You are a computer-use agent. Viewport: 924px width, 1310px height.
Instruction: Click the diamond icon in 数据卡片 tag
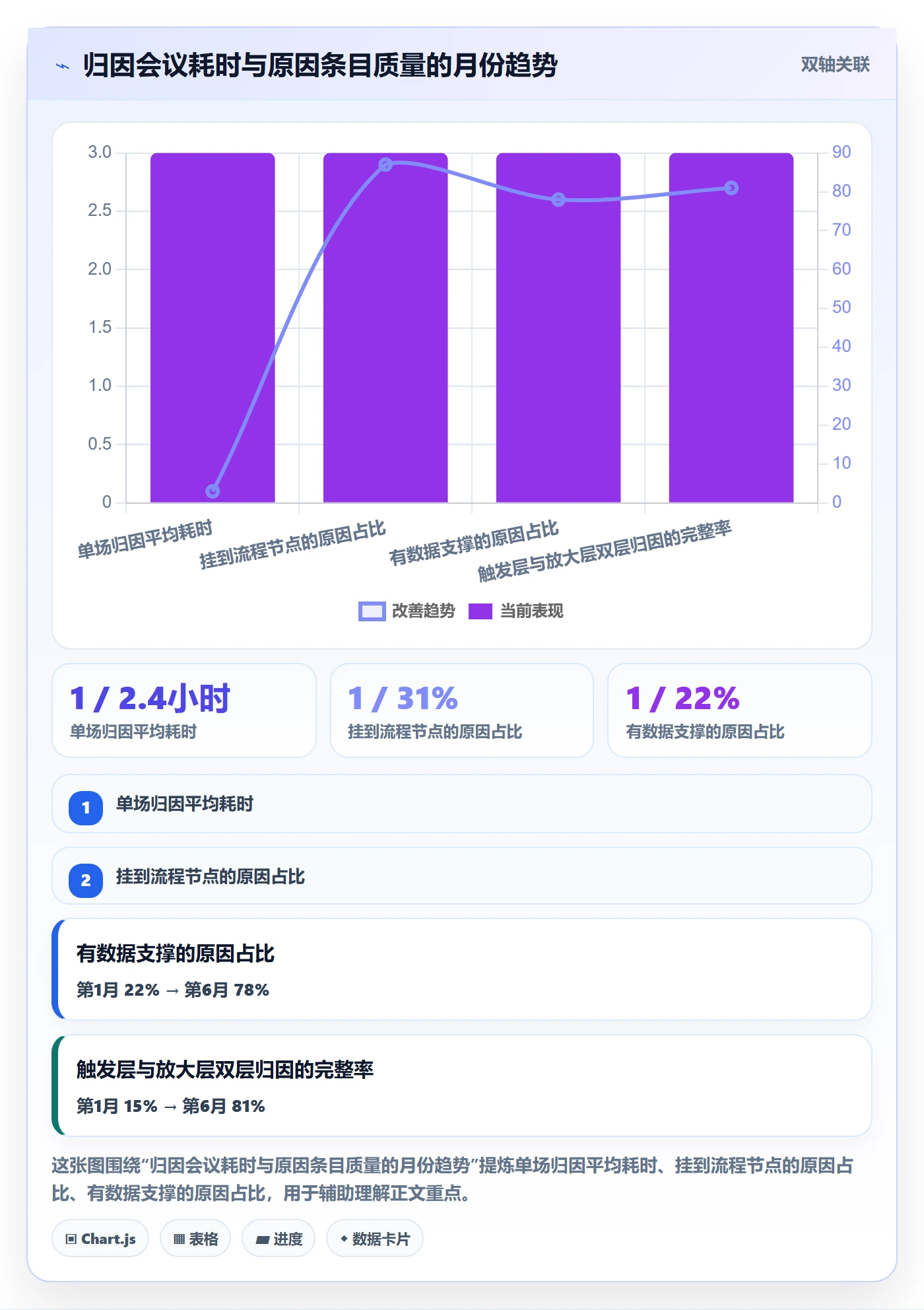click(x=344, y=1239)
